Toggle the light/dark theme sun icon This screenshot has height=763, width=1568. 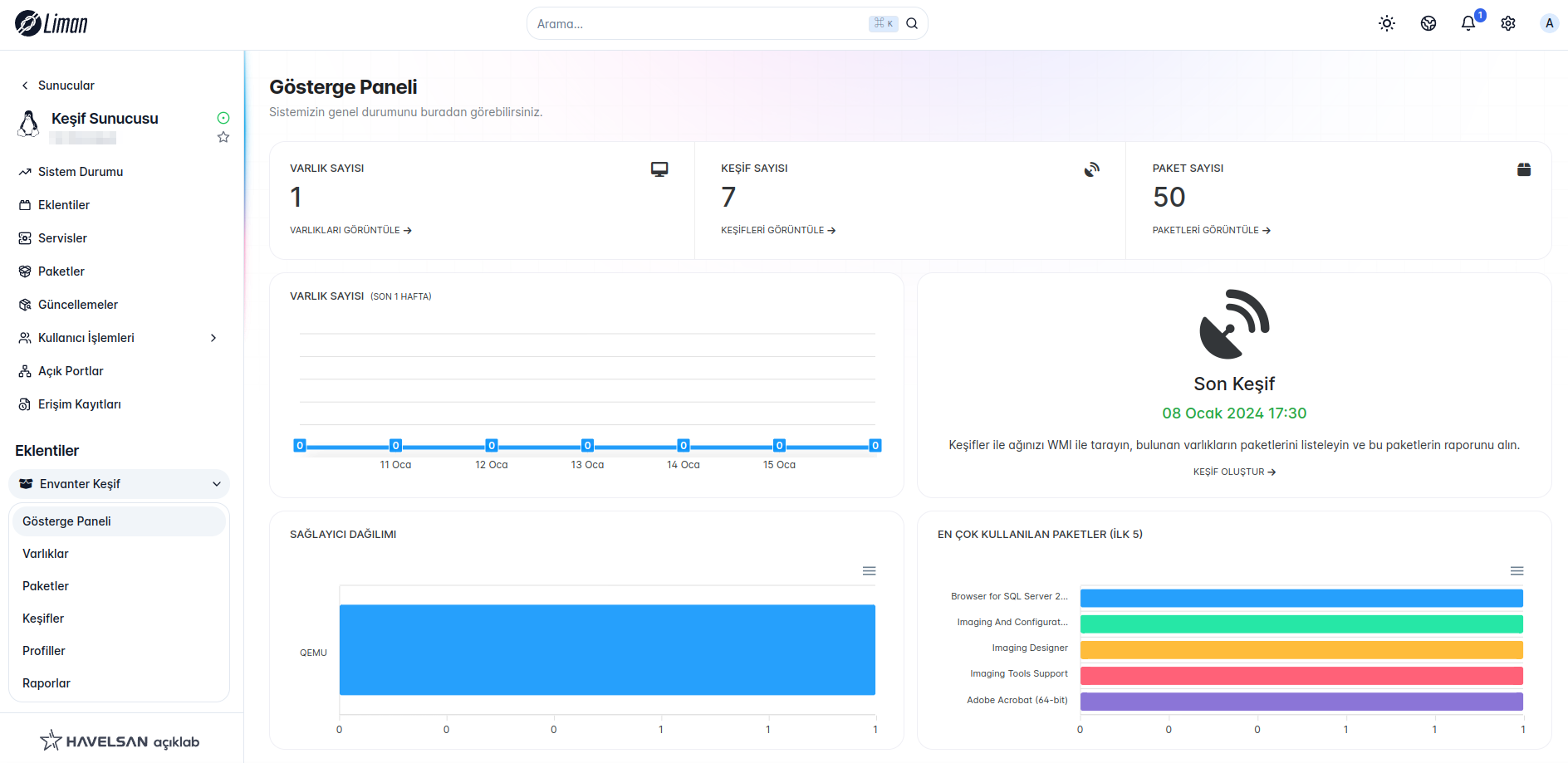(x=1387, y=23)
